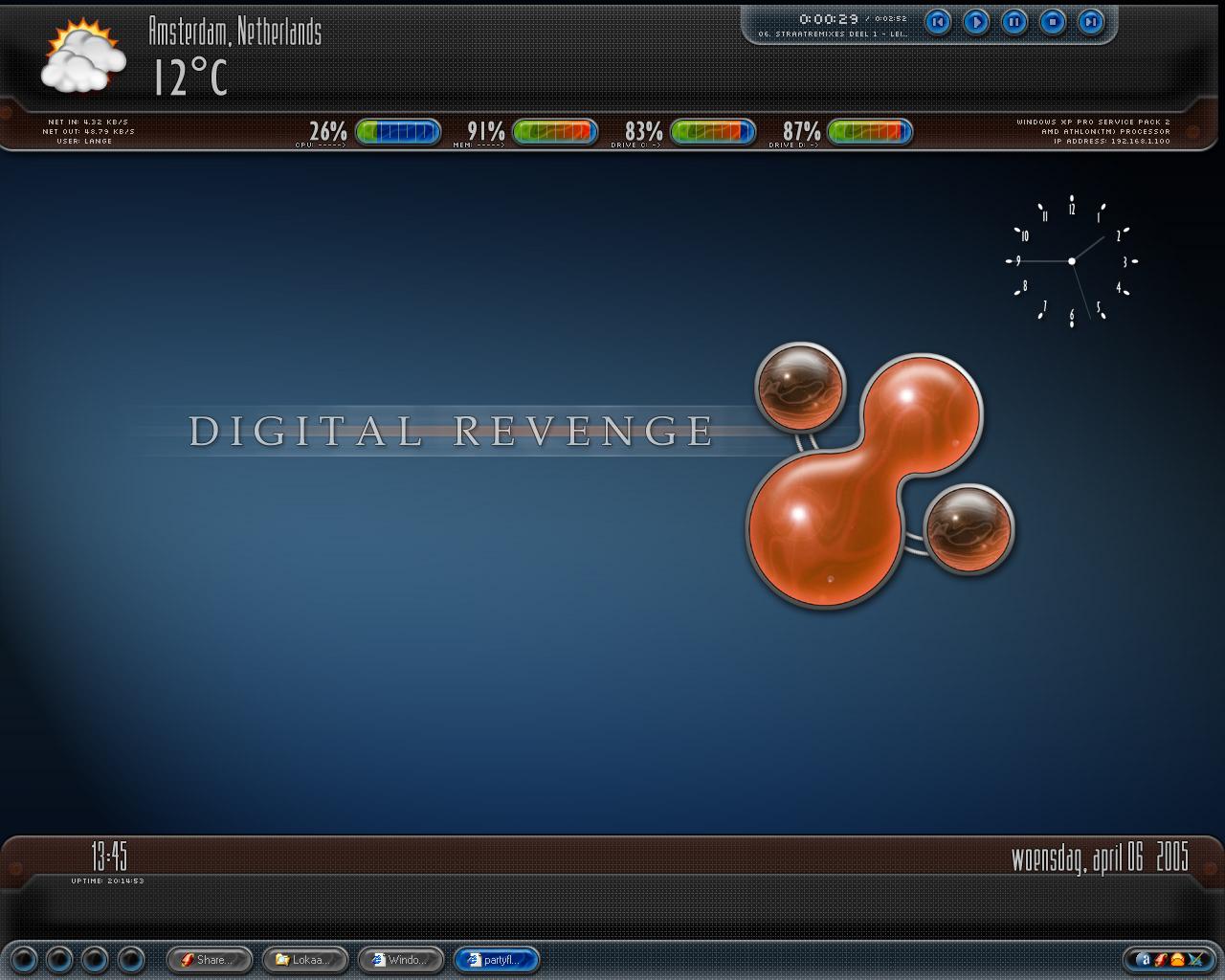Pause the currently playing track
The height and width of the screenshot is (980, 1225).
point(1014,21)
